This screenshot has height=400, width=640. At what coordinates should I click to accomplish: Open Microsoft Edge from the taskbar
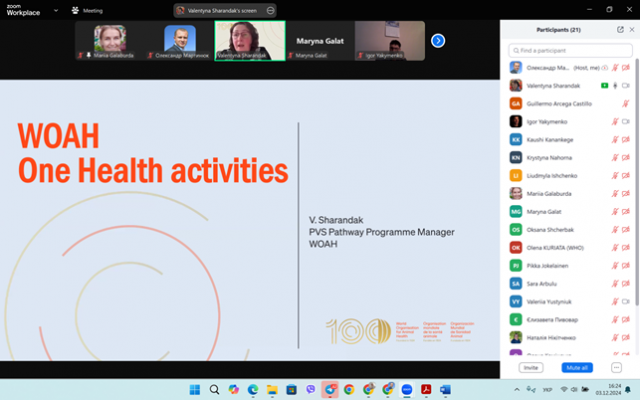click(x=253, y=390)
